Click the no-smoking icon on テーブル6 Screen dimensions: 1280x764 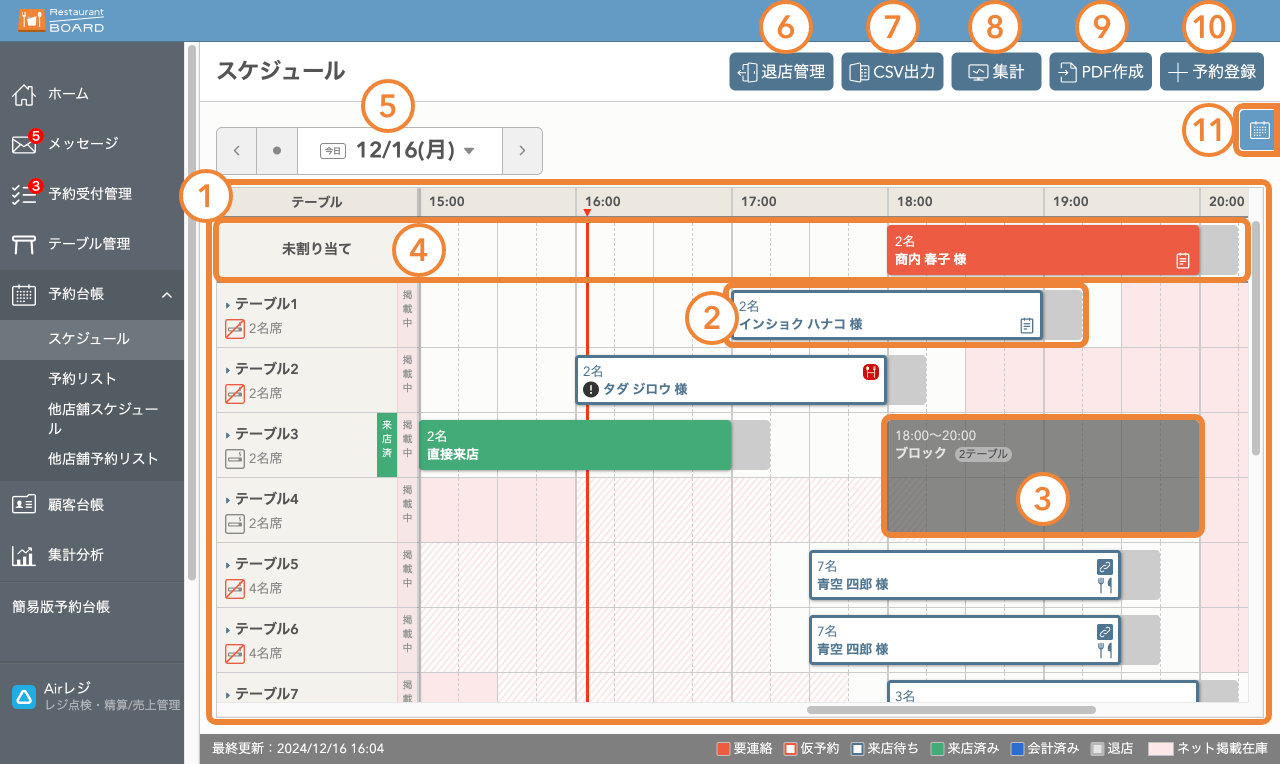(235, 653)
